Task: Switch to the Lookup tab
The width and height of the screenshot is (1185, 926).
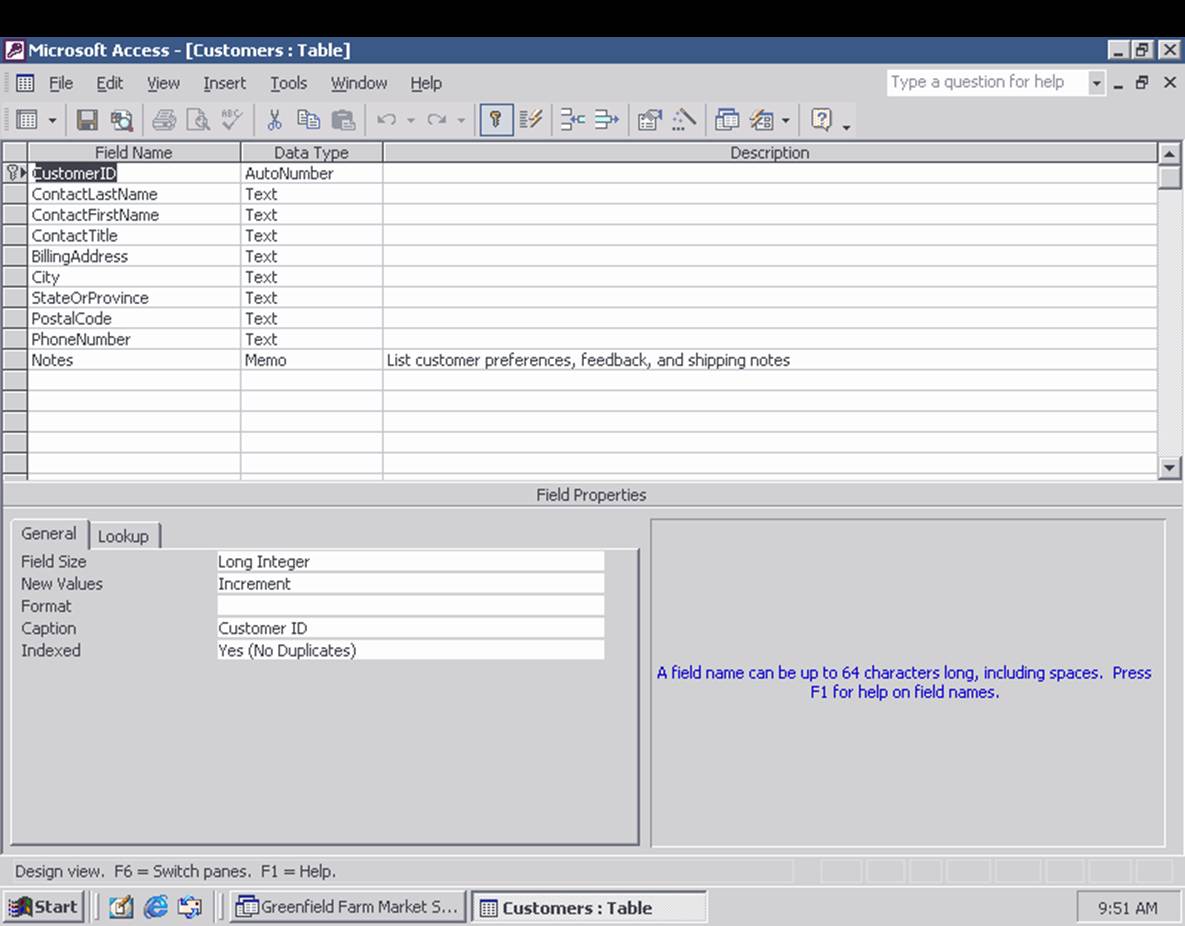Action: [x=125, y=535]
